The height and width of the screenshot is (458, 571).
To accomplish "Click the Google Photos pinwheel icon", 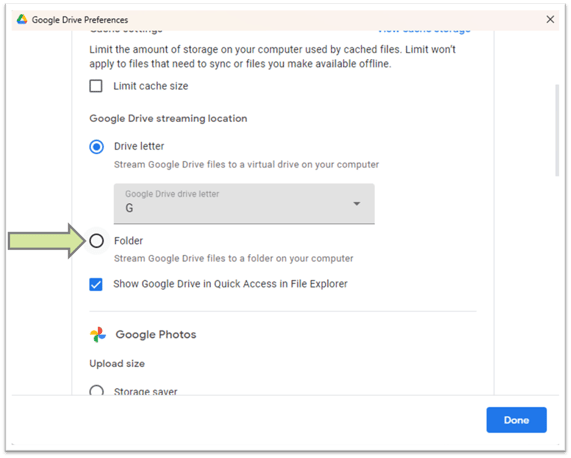I will click(x=98, y=335).
